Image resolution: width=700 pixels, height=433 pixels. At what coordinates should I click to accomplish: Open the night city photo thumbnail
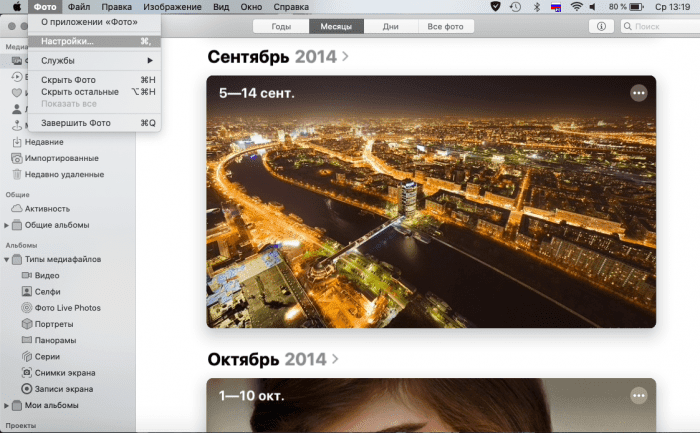(x=431, y=202)
